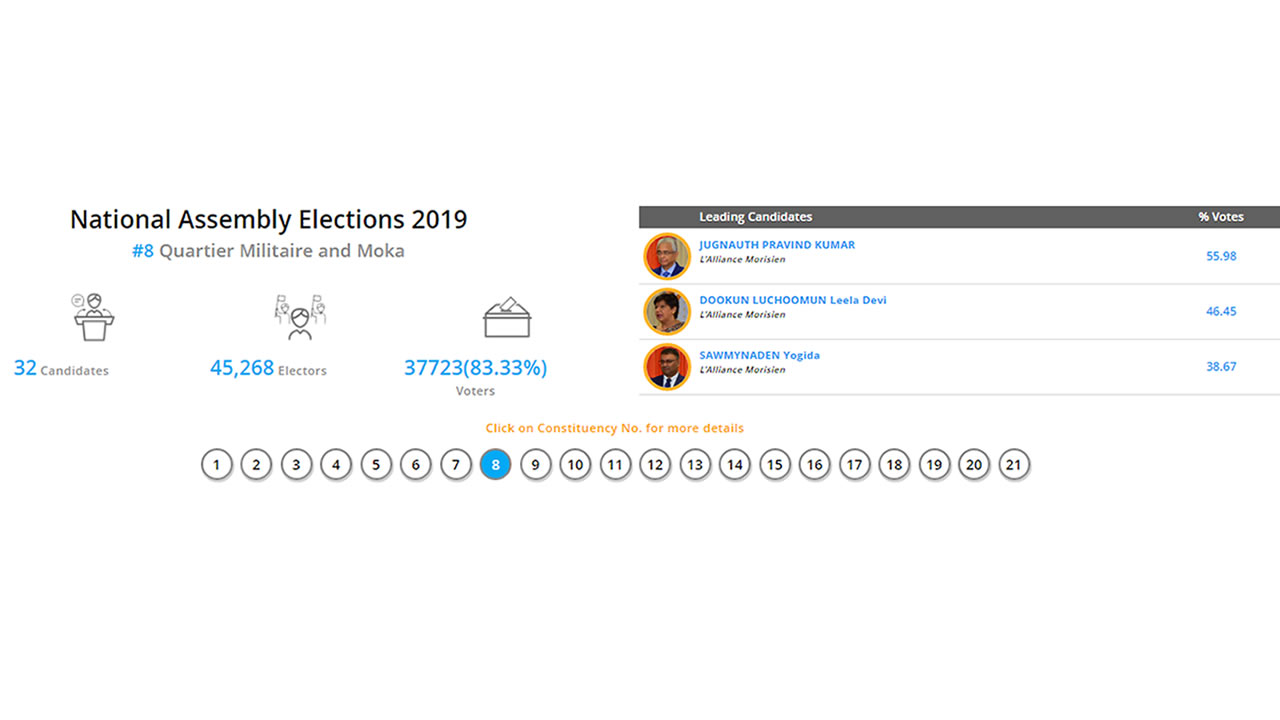Screen dimensions: 1280x720
Task: Click JUGNAUTH PRAVIND KUMAR name link
Action: tap(777, 245)
